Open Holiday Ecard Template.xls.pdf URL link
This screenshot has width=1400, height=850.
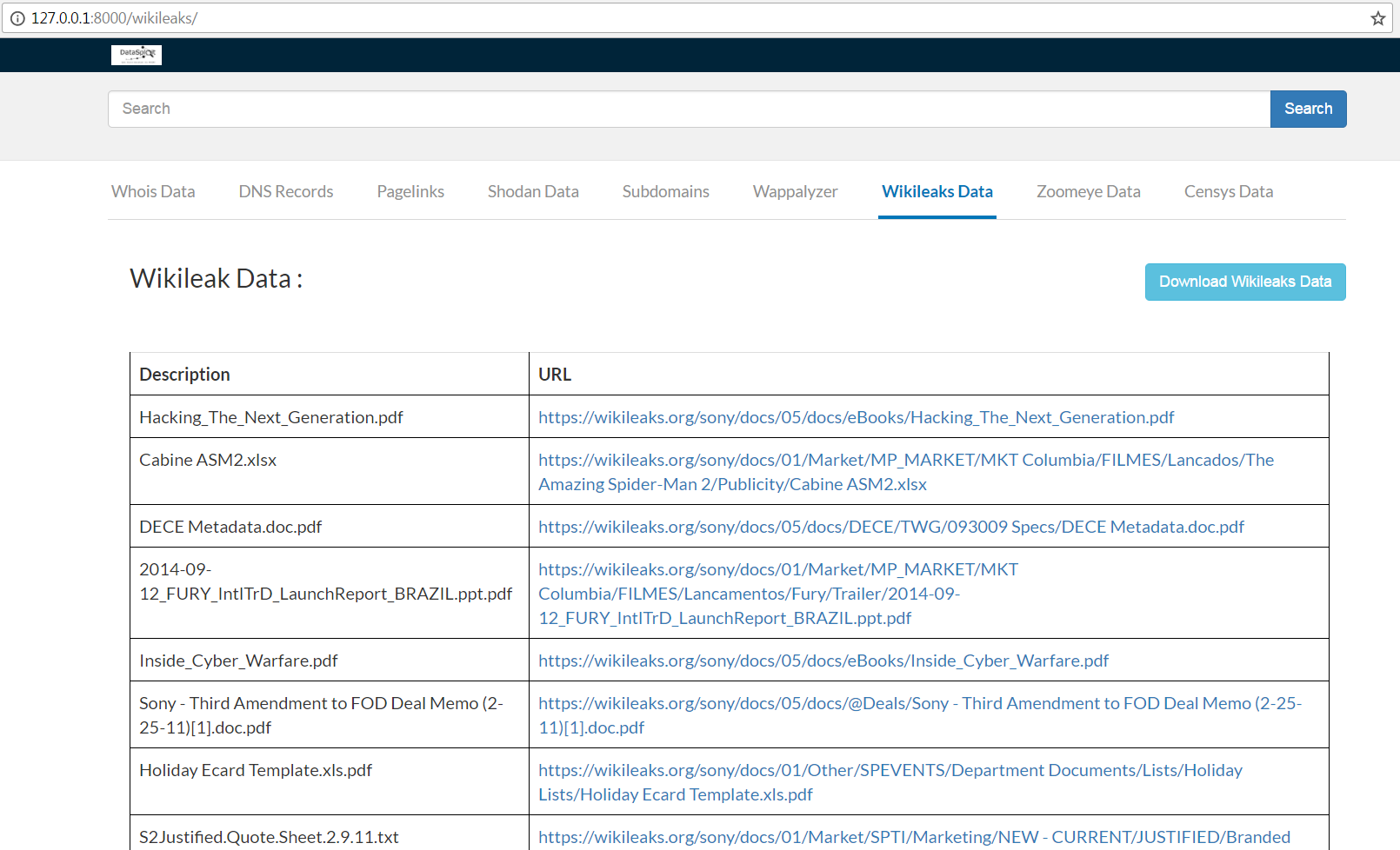(890, 782)
